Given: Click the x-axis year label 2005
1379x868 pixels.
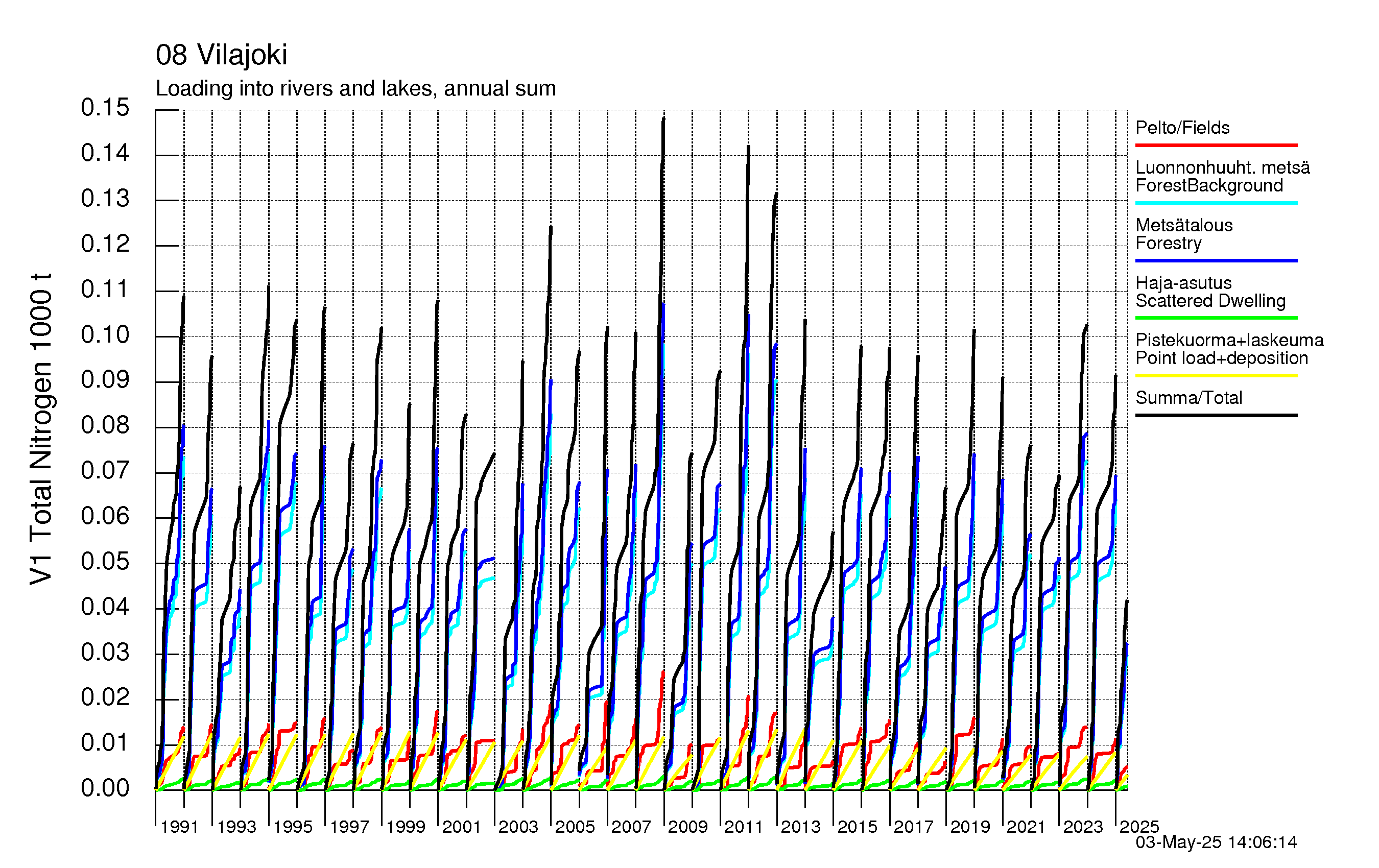Looking at the screenshot, I should pyautogui.click(x=575, y=827).
